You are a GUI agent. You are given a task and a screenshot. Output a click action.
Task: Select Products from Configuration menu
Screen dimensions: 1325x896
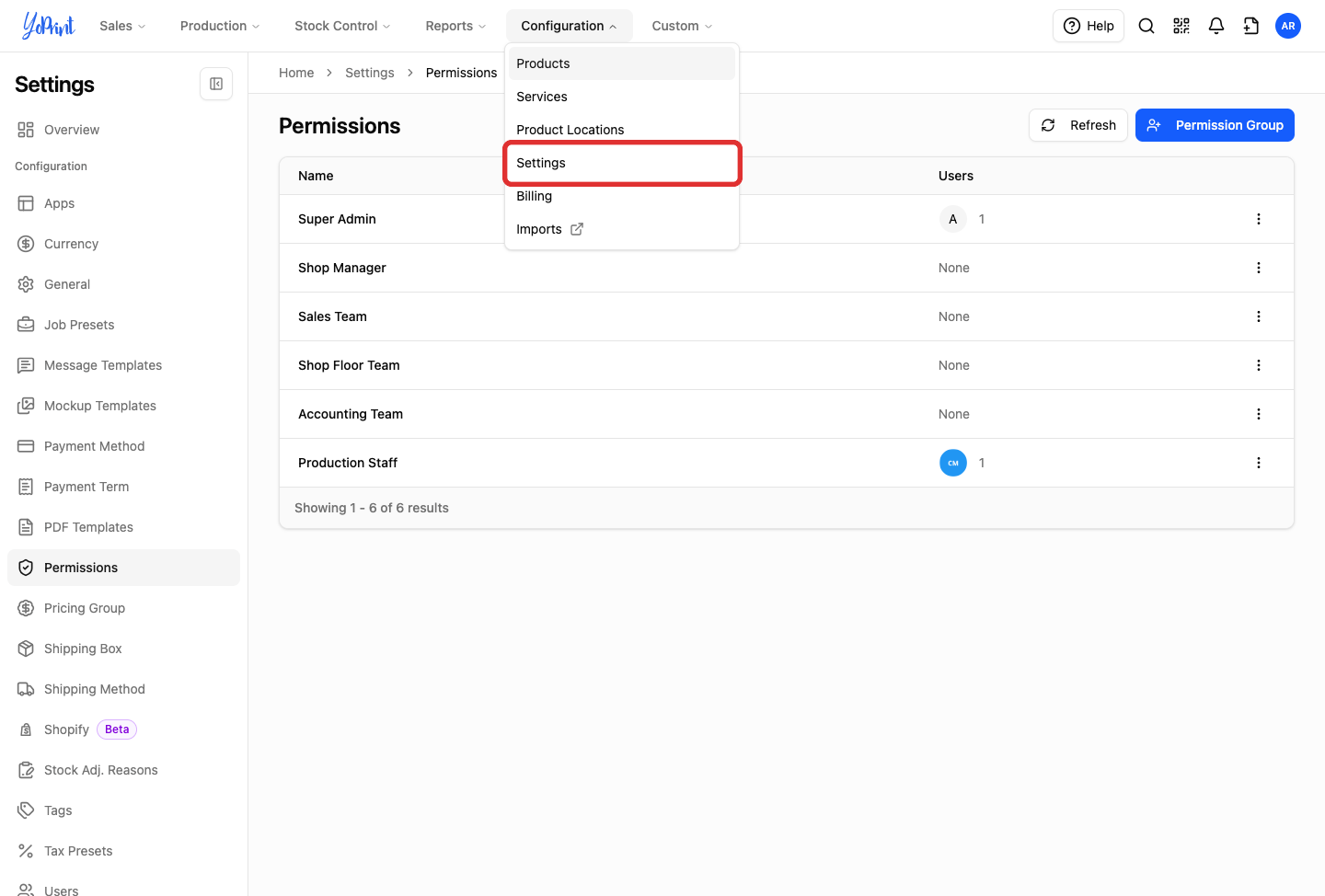point(622,63)
